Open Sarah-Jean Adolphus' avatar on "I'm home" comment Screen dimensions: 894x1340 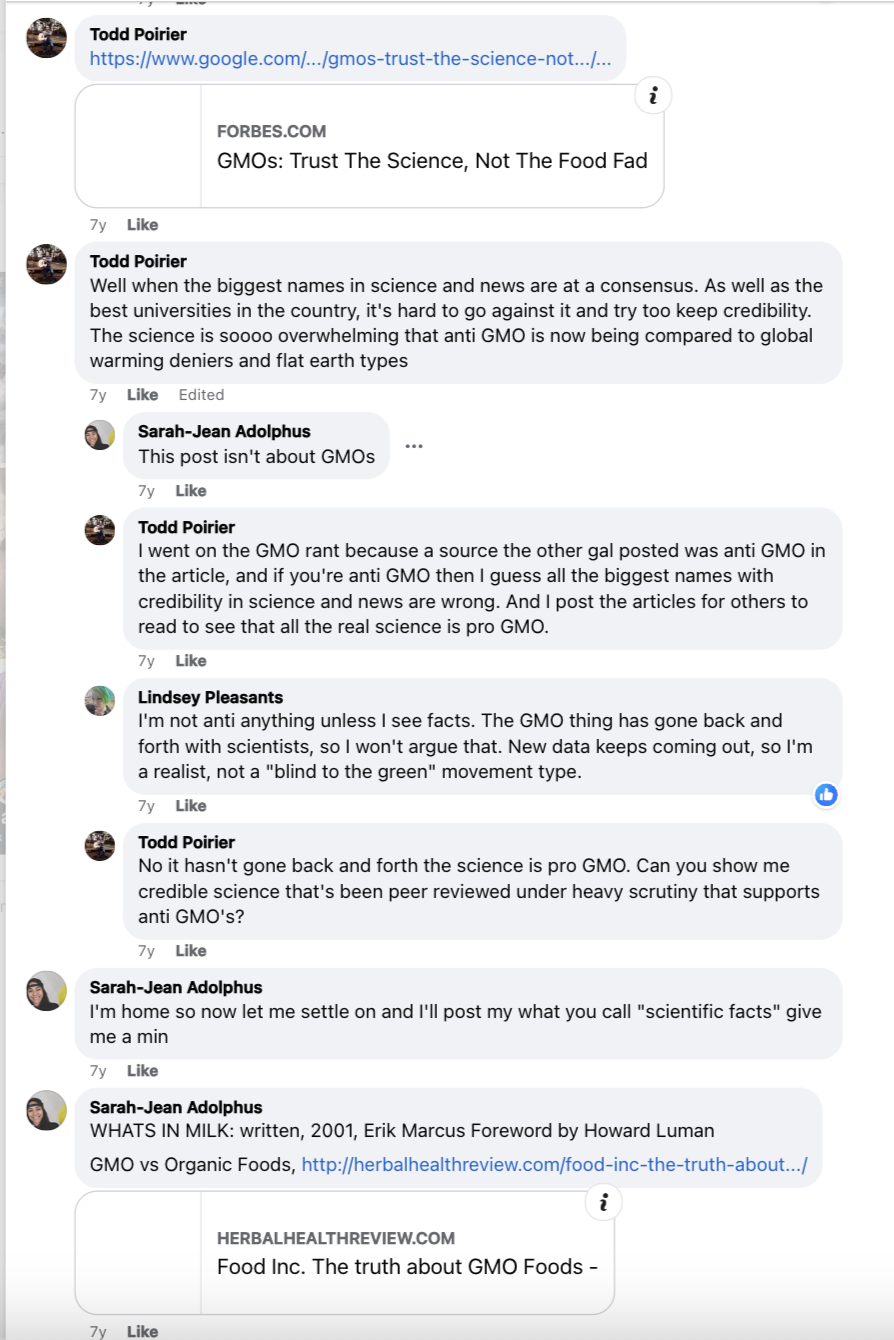click(x=46, y=991)
